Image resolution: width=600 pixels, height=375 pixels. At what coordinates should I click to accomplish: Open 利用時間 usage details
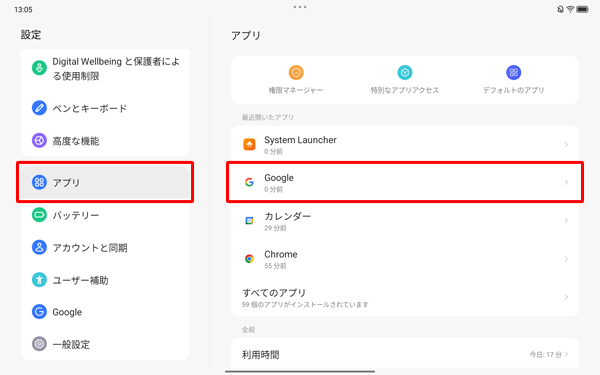coord(405,354)
